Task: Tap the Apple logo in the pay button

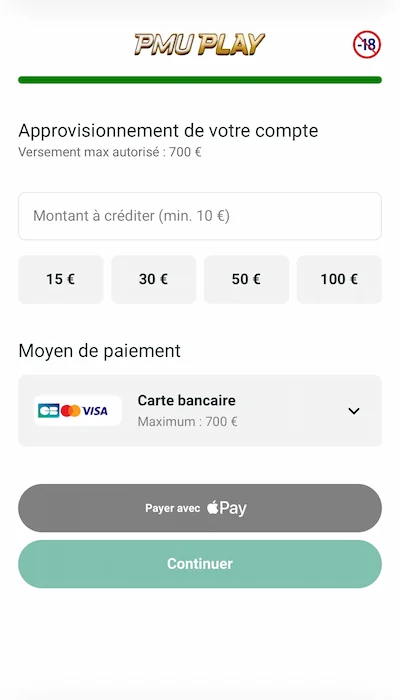Action: [x=212, y=508]
